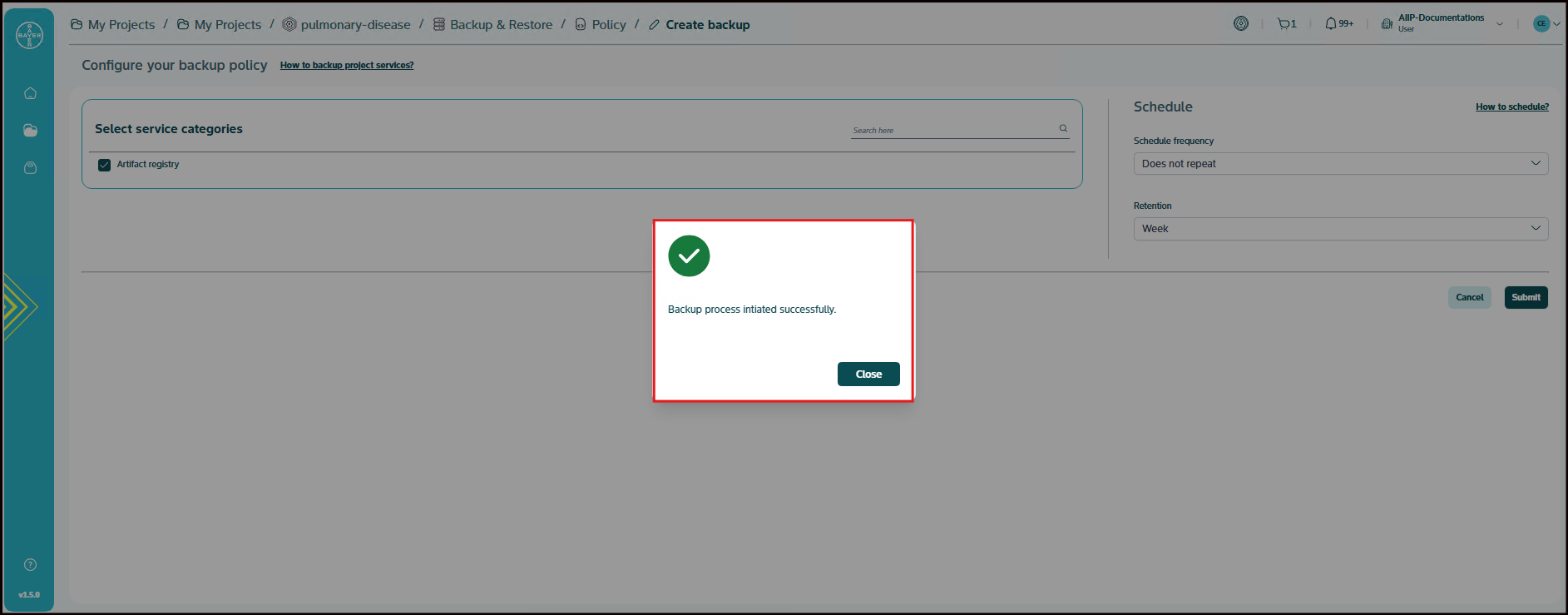
Task: Click the Bayer logo in sidebar
Action: point(29,35)
